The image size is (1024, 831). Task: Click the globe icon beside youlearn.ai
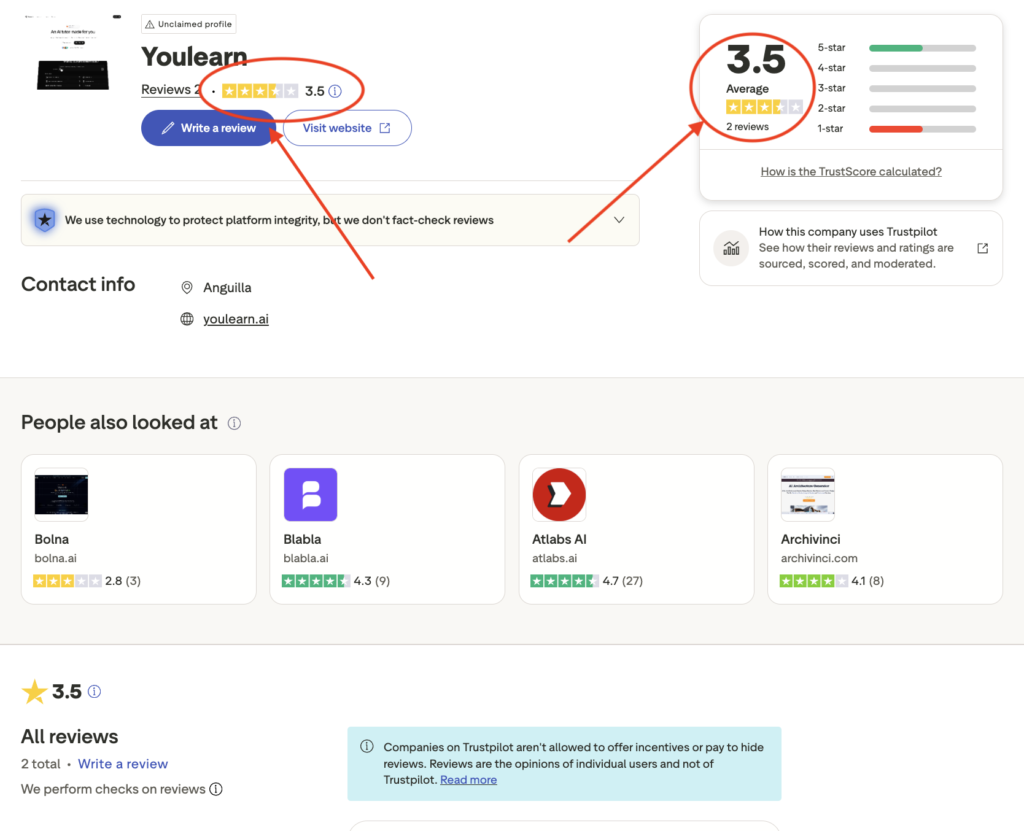click(x=187, y=319)
